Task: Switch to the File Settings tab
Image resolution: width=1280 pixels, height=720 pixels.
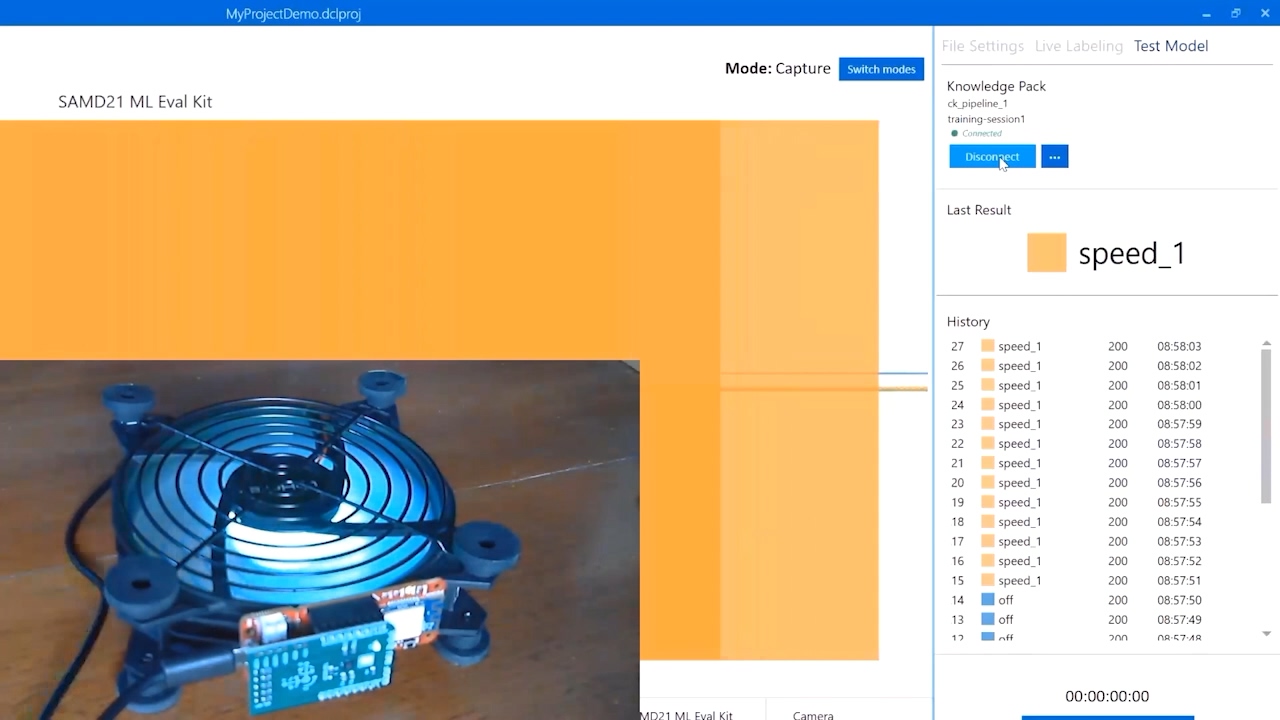Action: tap(982, 46)
